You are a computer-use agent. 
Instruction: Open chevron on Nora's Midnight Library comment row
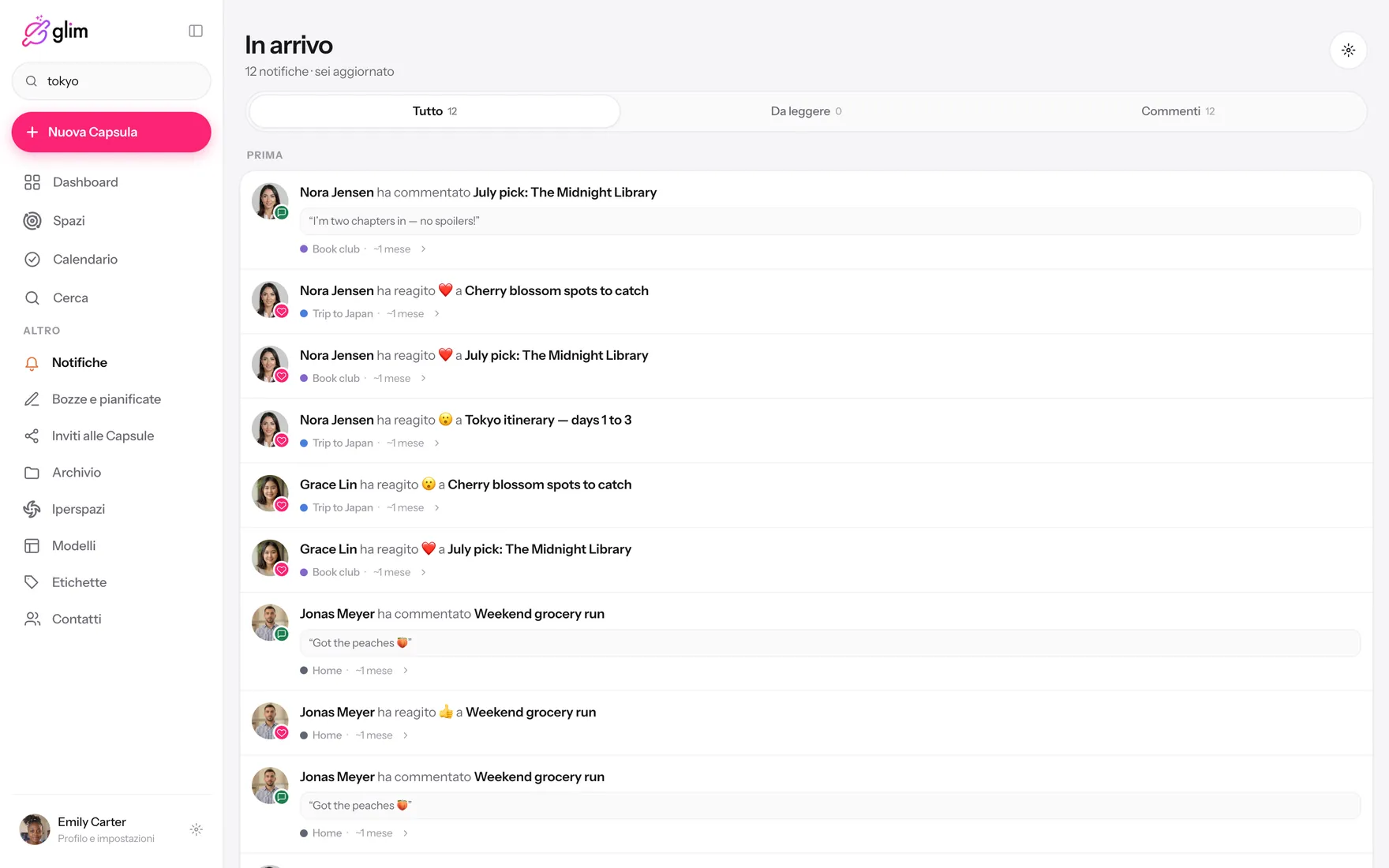424,249
